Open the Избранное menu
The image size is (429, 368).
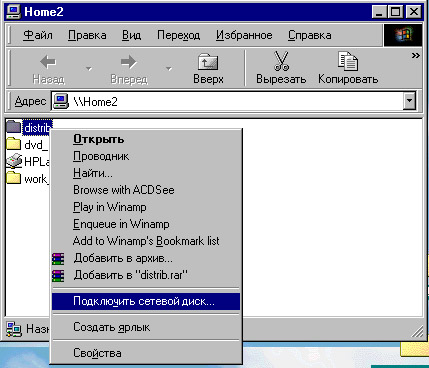click(x=244, y=35)
